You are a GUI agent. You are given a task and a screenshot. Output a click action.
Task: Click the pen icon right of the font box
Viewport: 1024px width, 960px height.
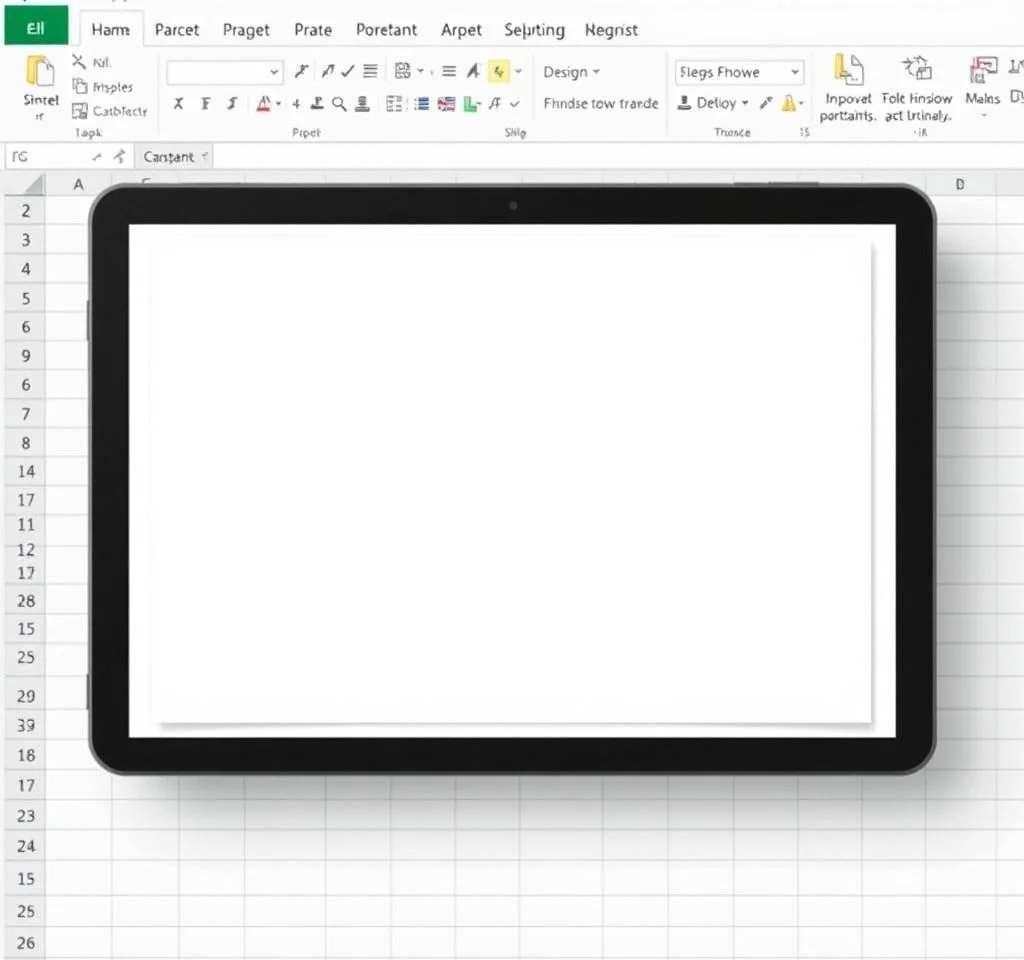pos(301,71)
